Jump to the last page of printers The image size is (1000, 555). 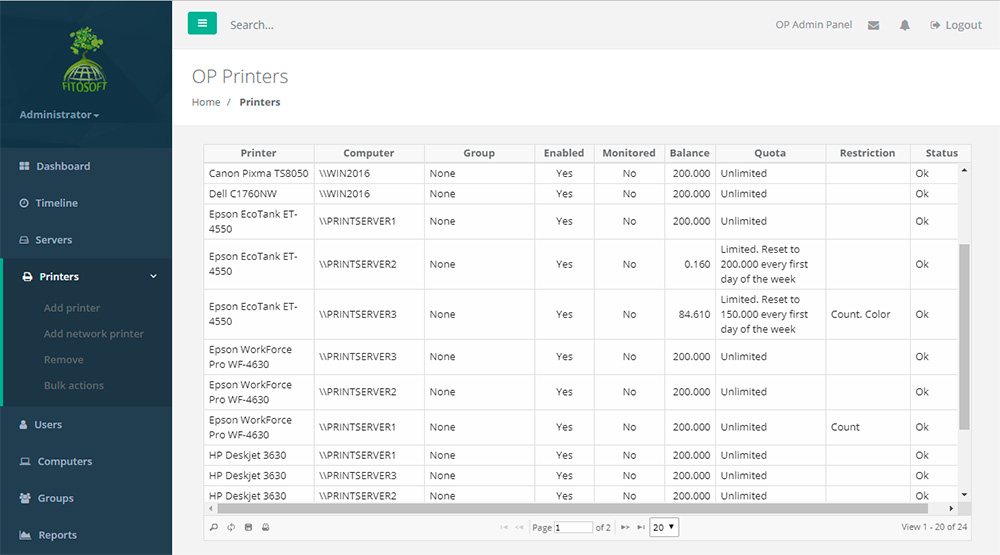tap(641, 527)
